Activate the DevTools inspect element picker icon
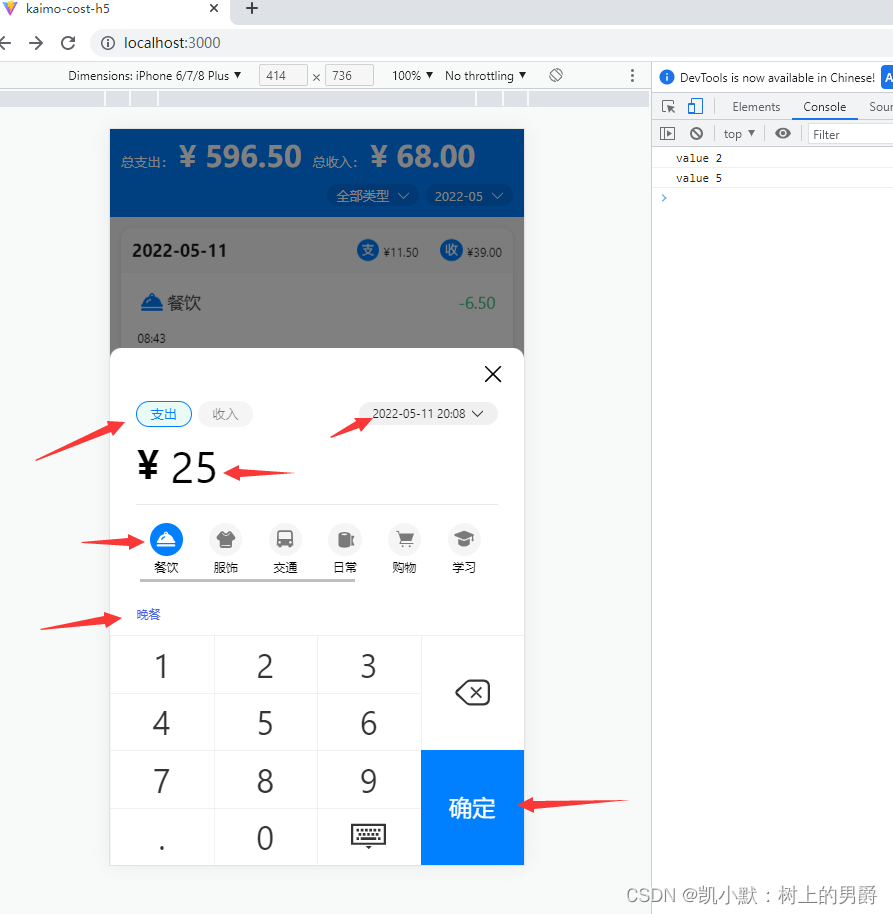893x914 pixels. pyautogui.click(x=669, y=107)
